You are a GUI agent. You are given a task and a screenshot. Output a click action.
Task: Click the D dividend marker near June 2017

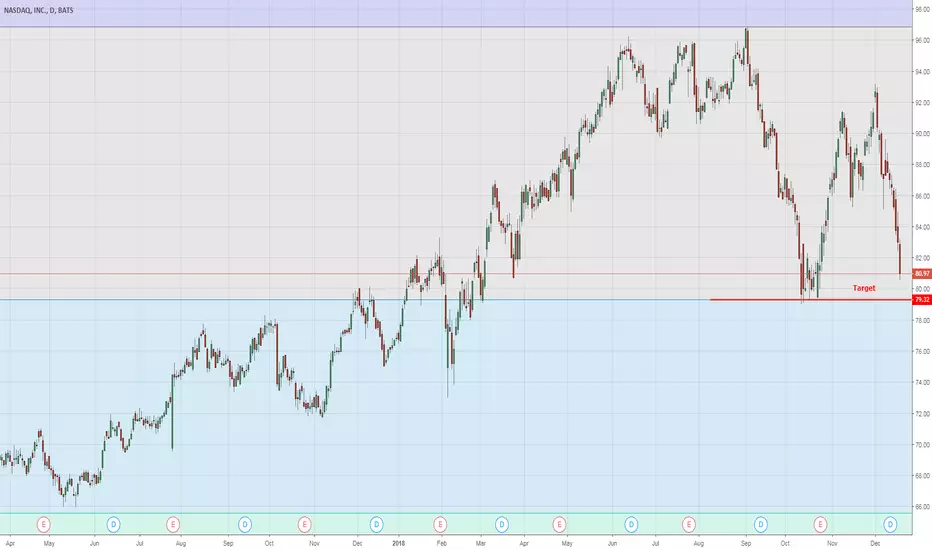coord(114,524)
